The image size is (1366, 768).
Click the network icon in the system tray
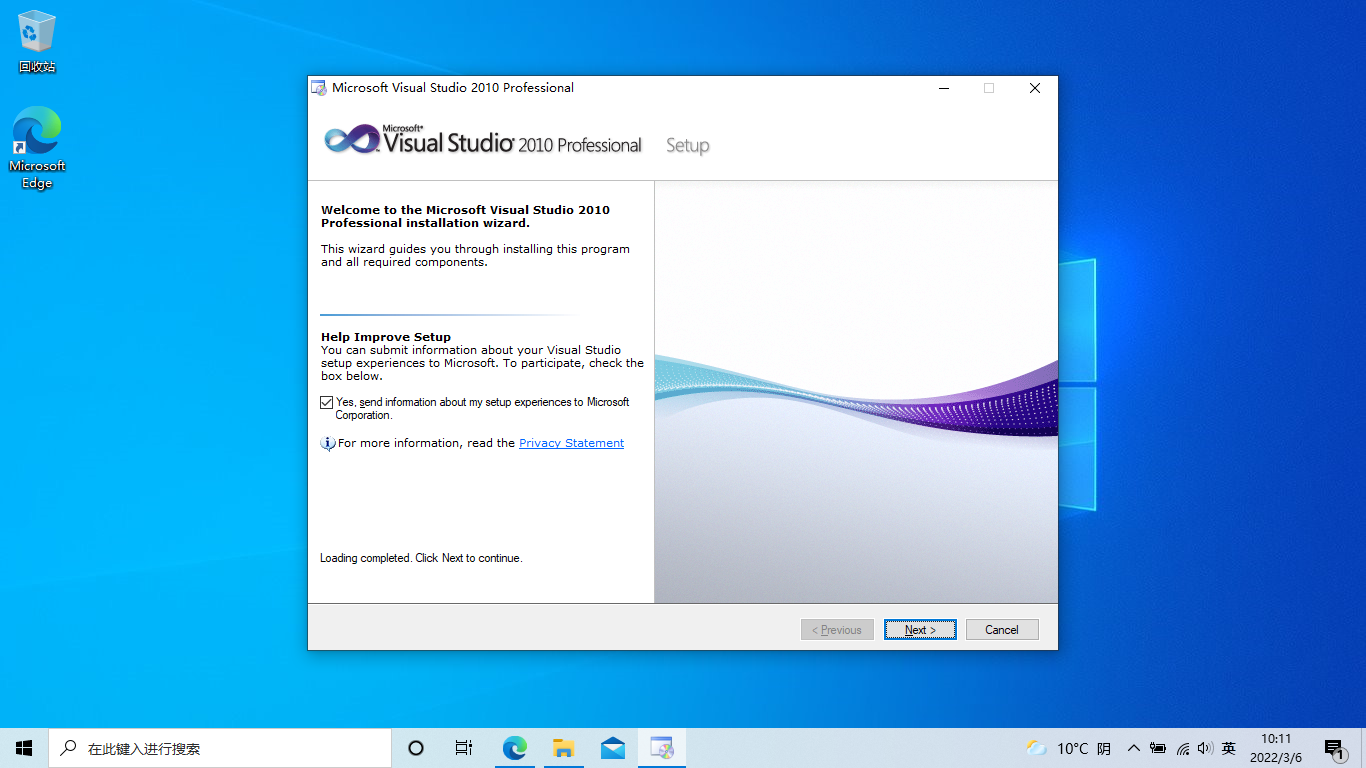click(x=1182, y=747)
